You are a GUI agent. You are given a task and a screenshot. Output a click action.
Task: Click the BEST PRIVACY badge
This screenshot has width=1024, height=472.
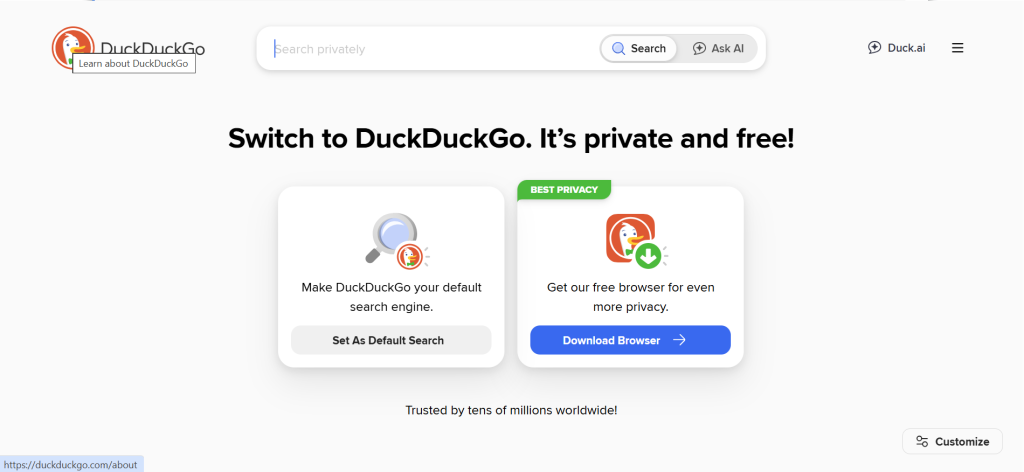(564, 189)
